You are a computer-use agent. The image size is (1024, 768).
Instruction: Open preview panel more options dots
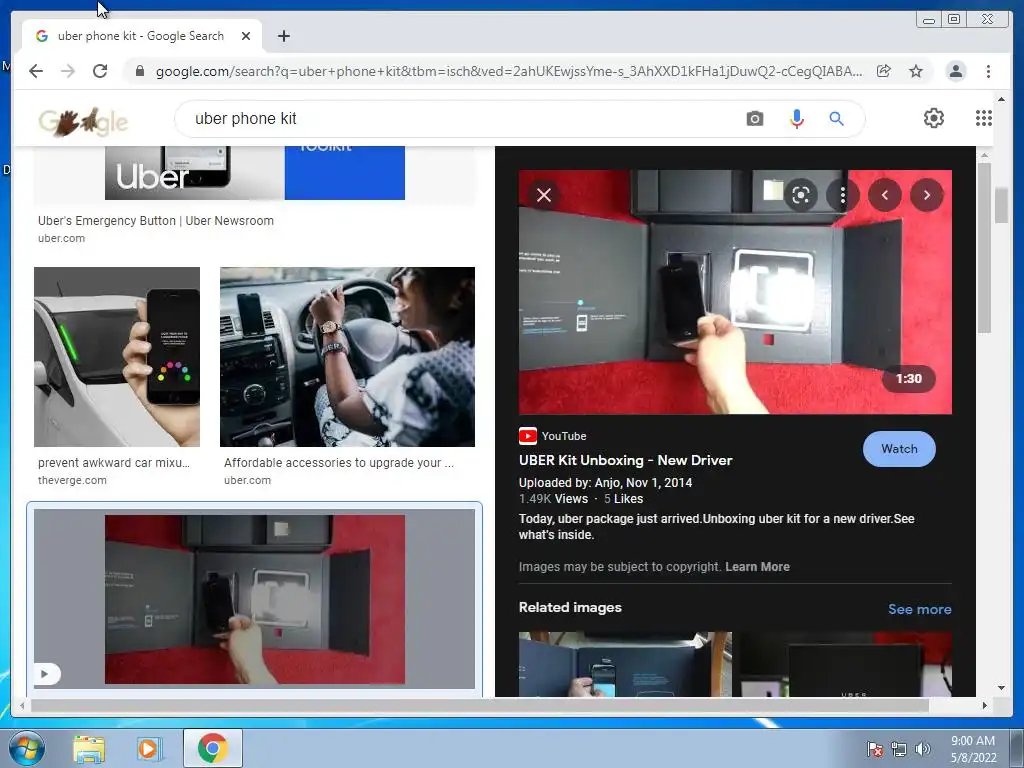[842, 195]
